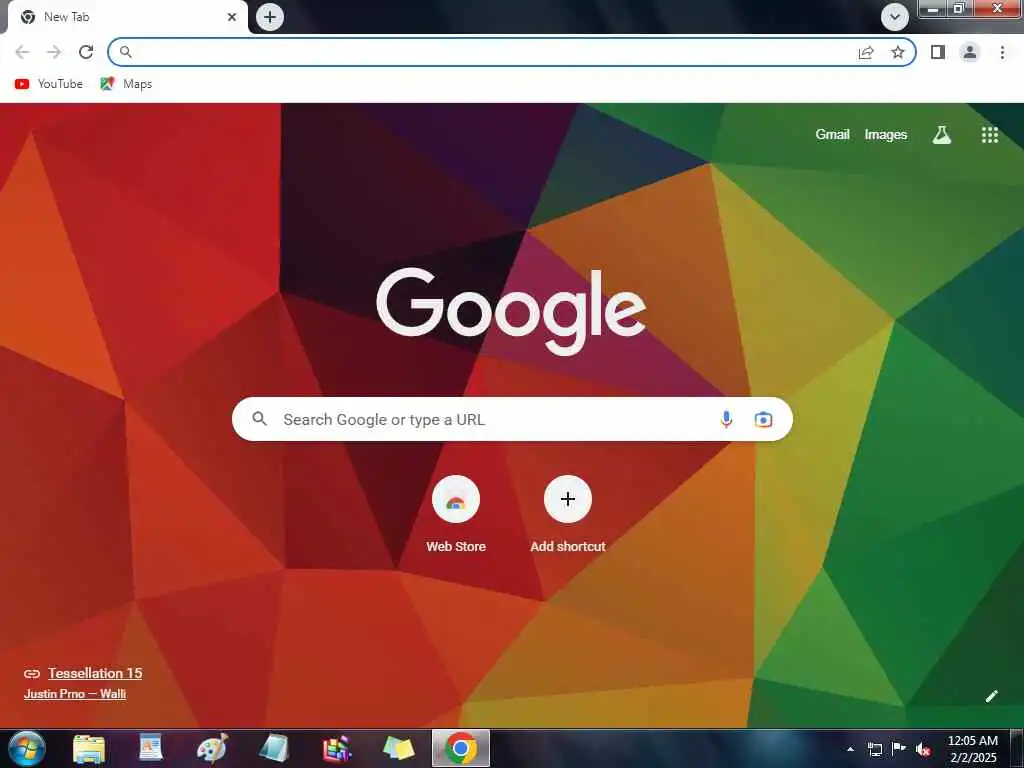
Task: Bookmark this tab with the star icon
Action: (x=898, y=52)
